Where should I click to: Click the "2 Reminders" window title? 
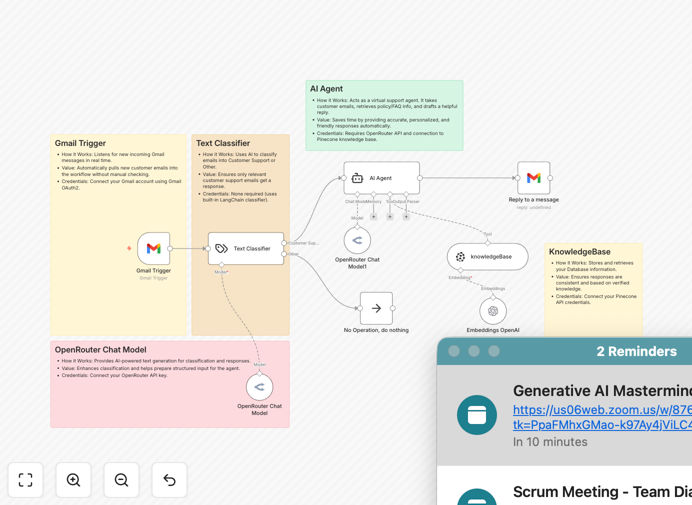[636, 351]
